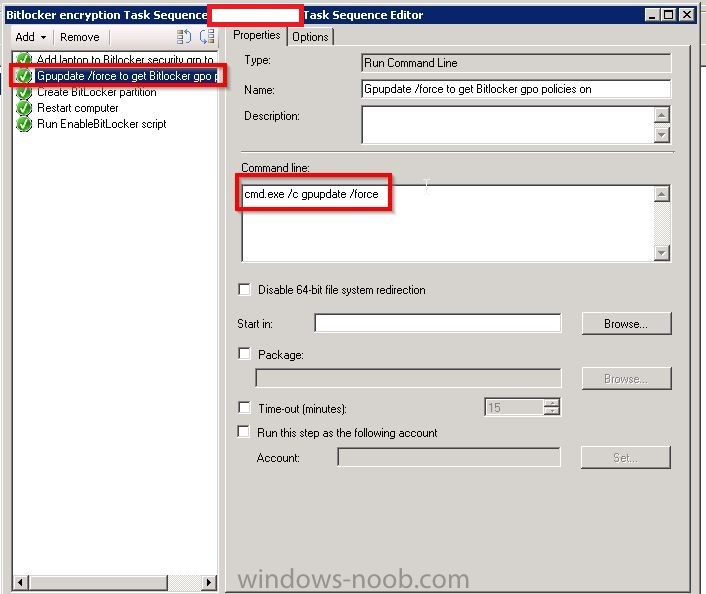Click the Account input field
The height and width of the screenshot is (594, 706).
[x=449, y=457]
